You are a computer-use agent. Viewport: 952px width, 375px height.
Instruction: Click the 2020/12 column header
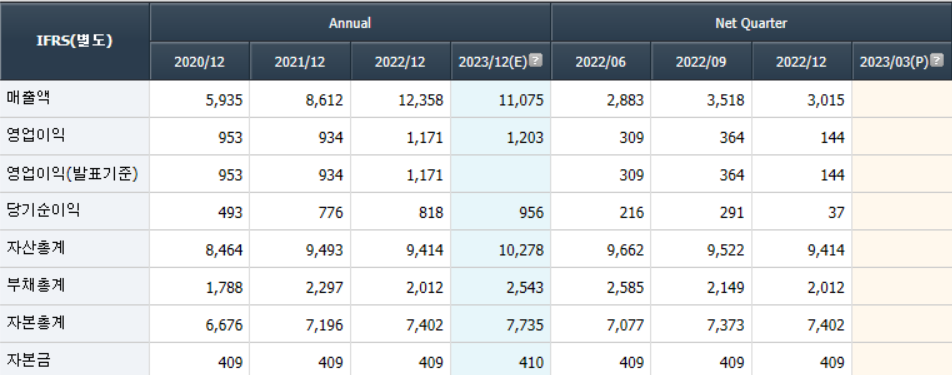[x=199, y=62]
